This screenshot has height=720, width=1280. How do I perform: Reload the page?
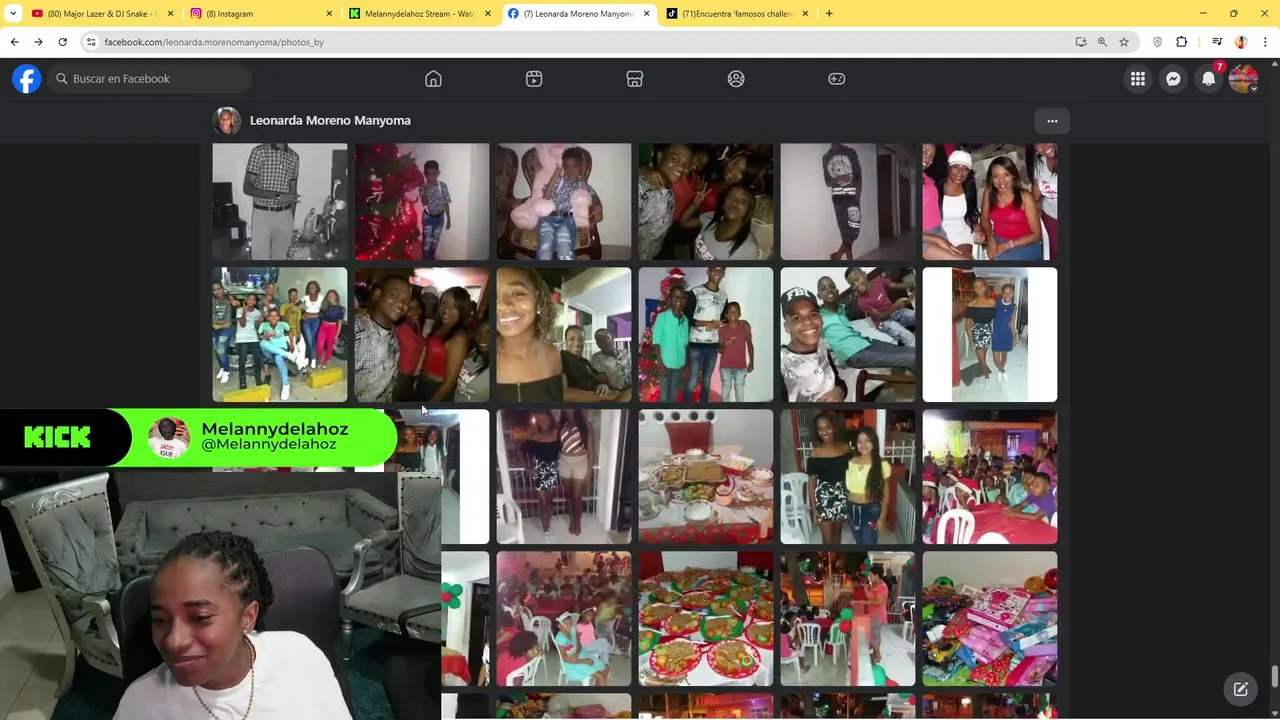[62, 42]
